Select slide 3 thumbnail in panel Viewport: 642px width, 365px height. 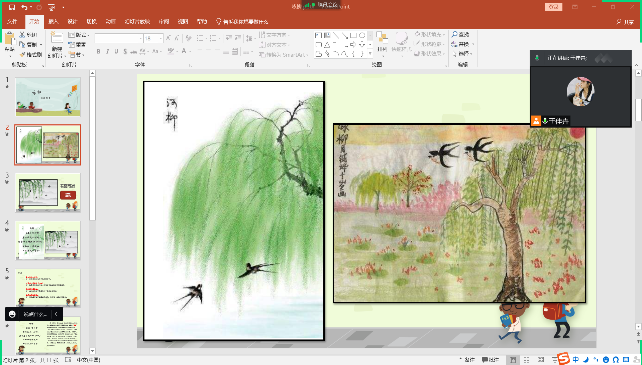pos(48,193)
